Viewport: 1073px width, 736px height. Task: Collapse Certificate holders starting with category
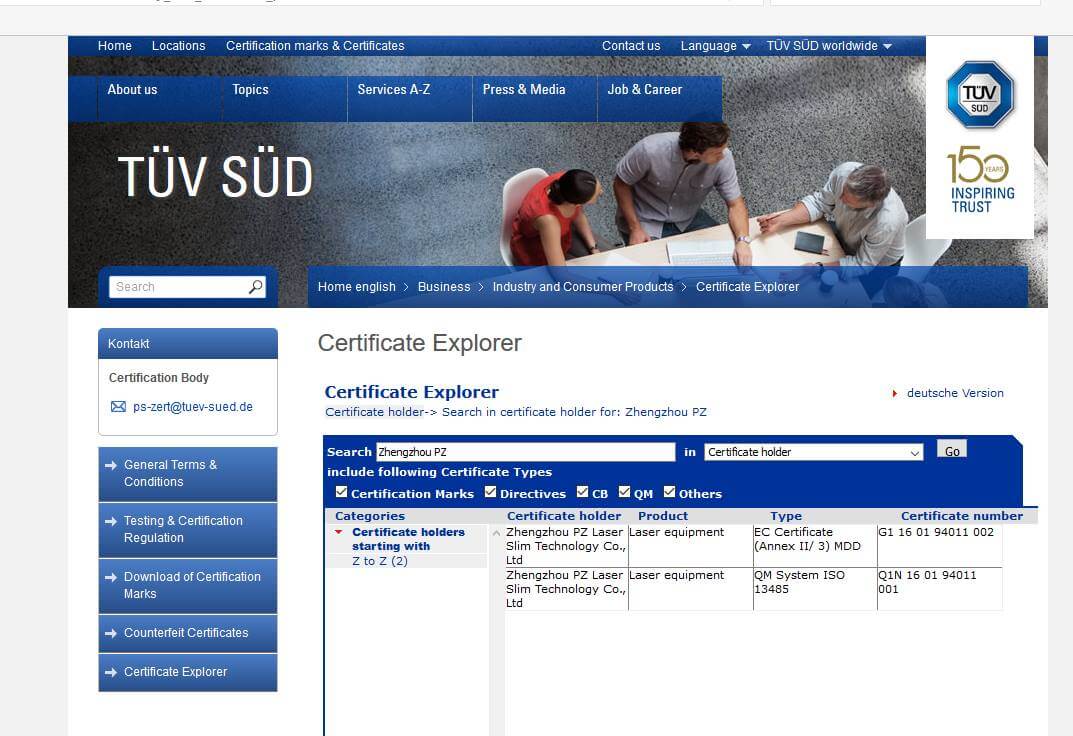click(x=338, y=532)
